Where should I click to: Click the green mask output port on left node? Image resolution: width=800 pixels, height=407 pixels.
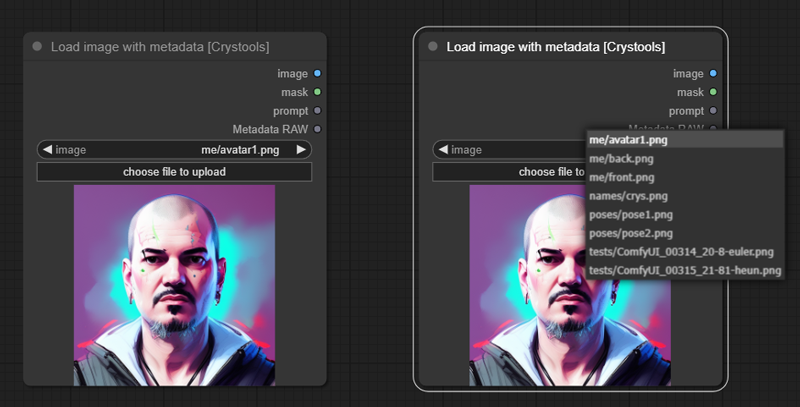[317, 92]
